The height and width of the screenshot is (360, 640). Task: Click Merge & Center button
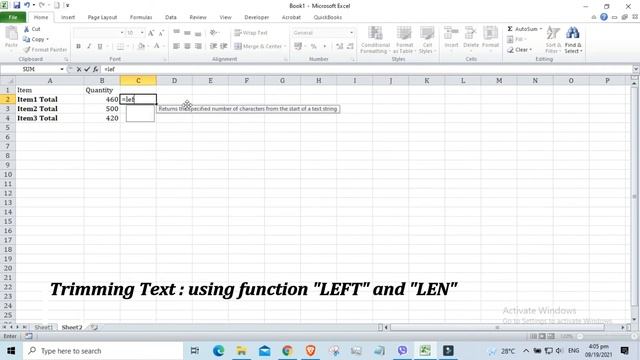tap(258, 46)
